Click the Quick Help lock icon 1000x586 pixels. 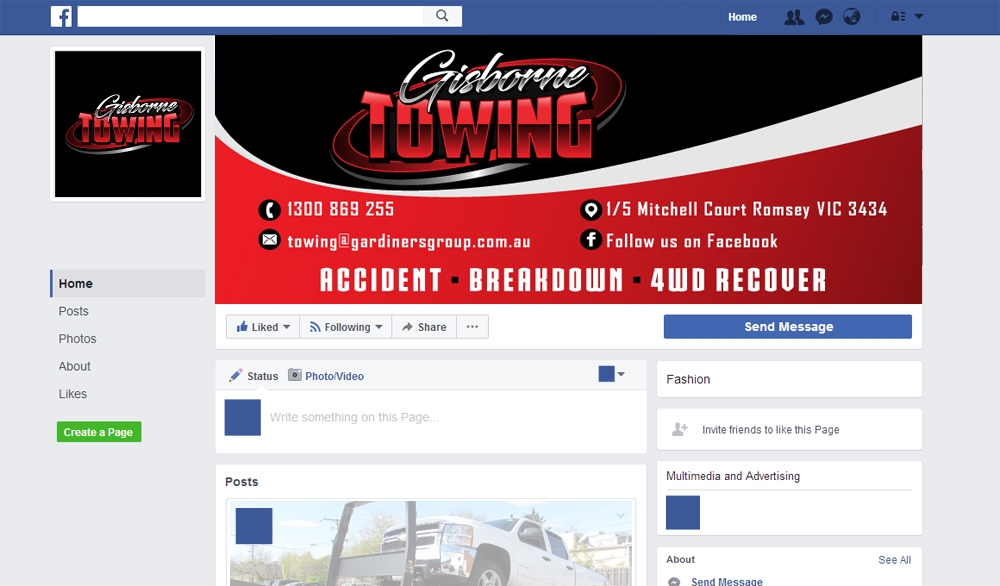897,16
